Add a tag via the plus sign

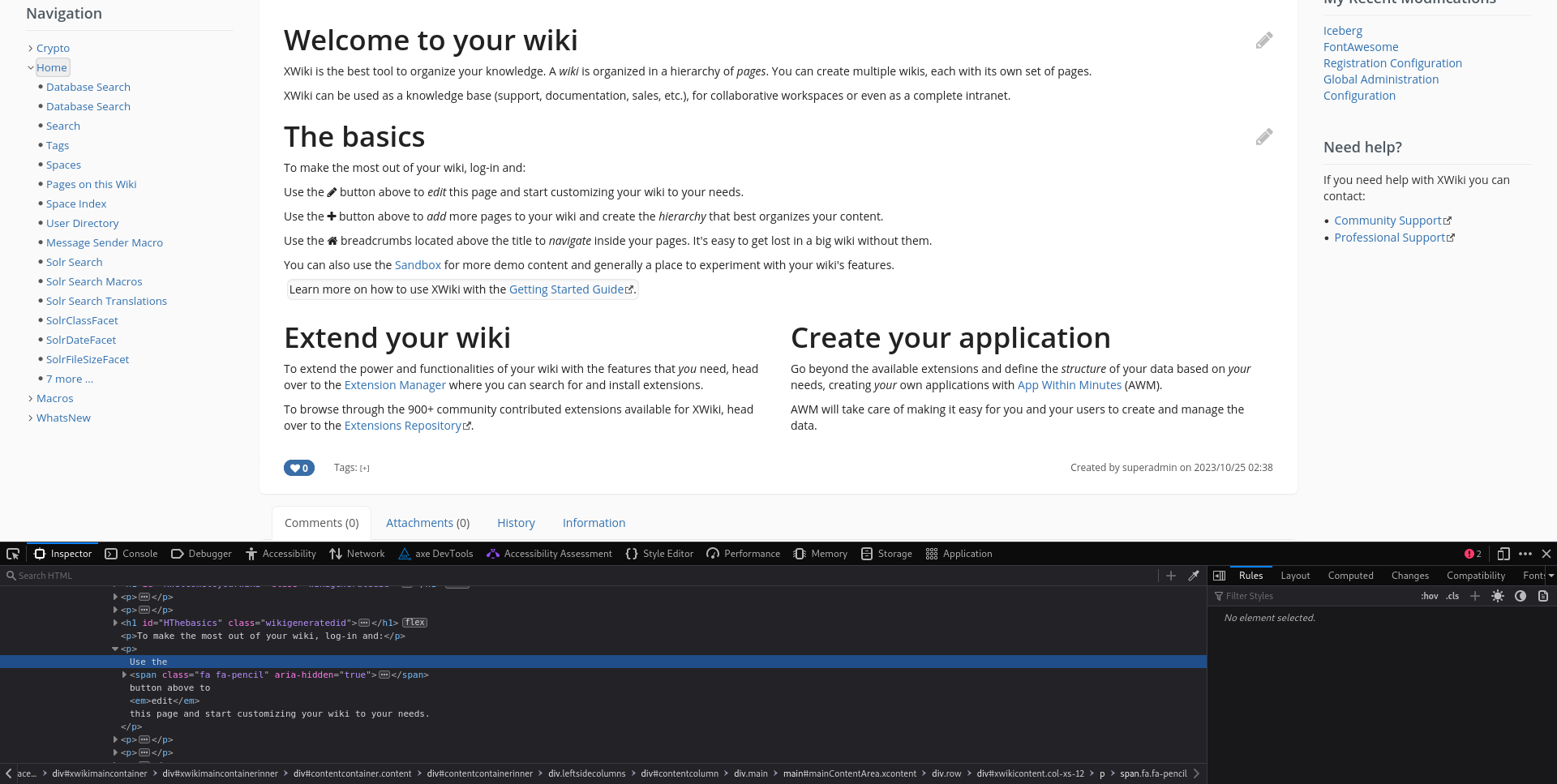point(365,468)
